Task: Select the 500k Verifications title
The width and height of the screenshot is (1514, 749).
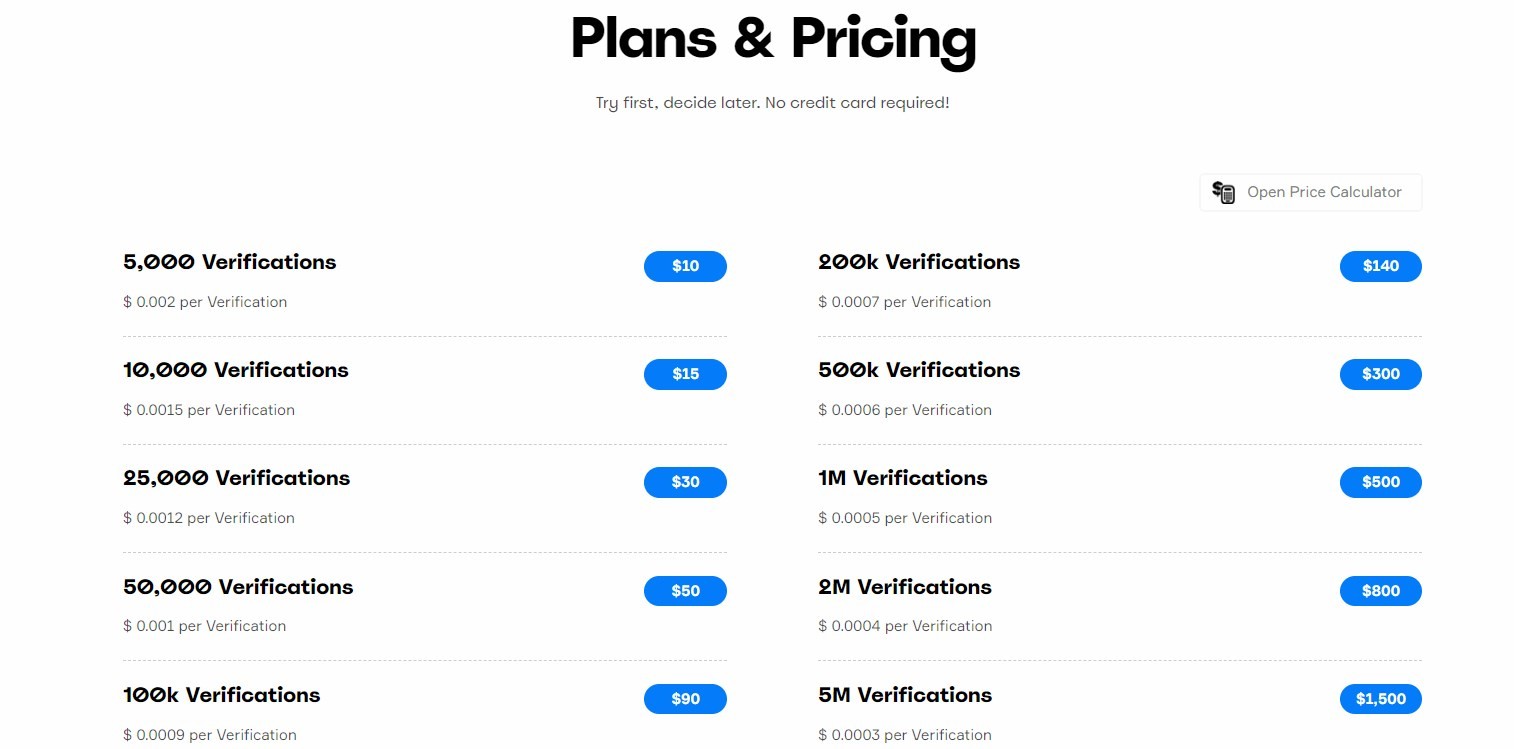Action: tap(919, 370)
